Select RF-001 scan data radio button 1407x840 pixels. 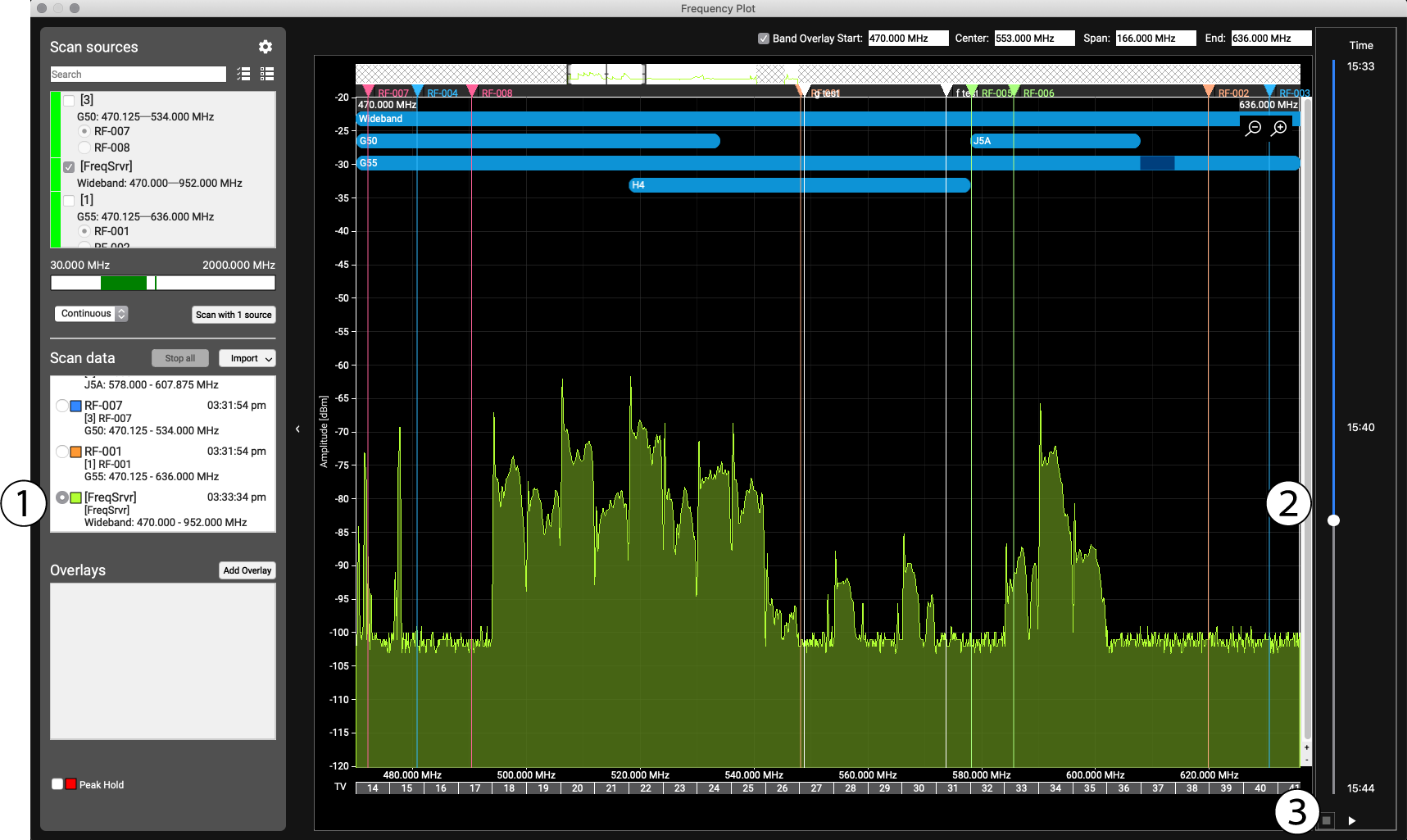62,452
